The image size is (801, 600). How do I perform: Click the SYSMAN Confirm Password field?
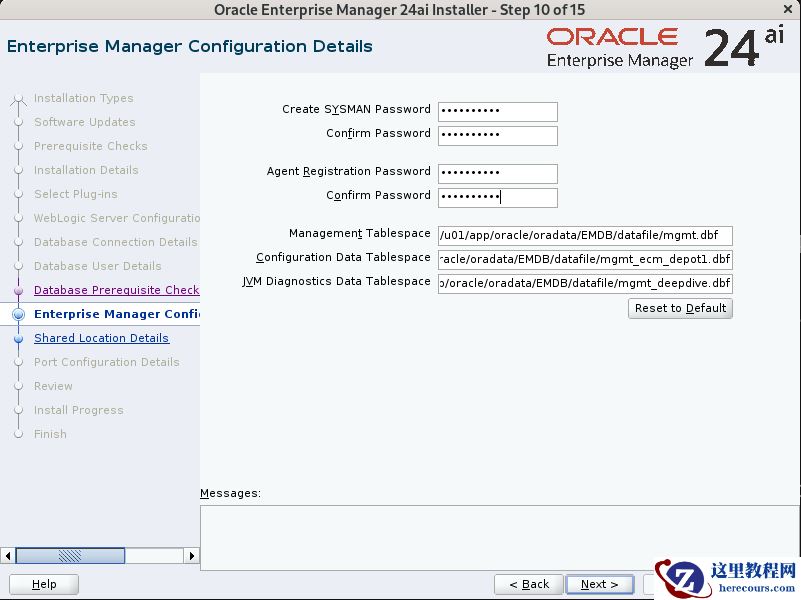coord(498,135)
